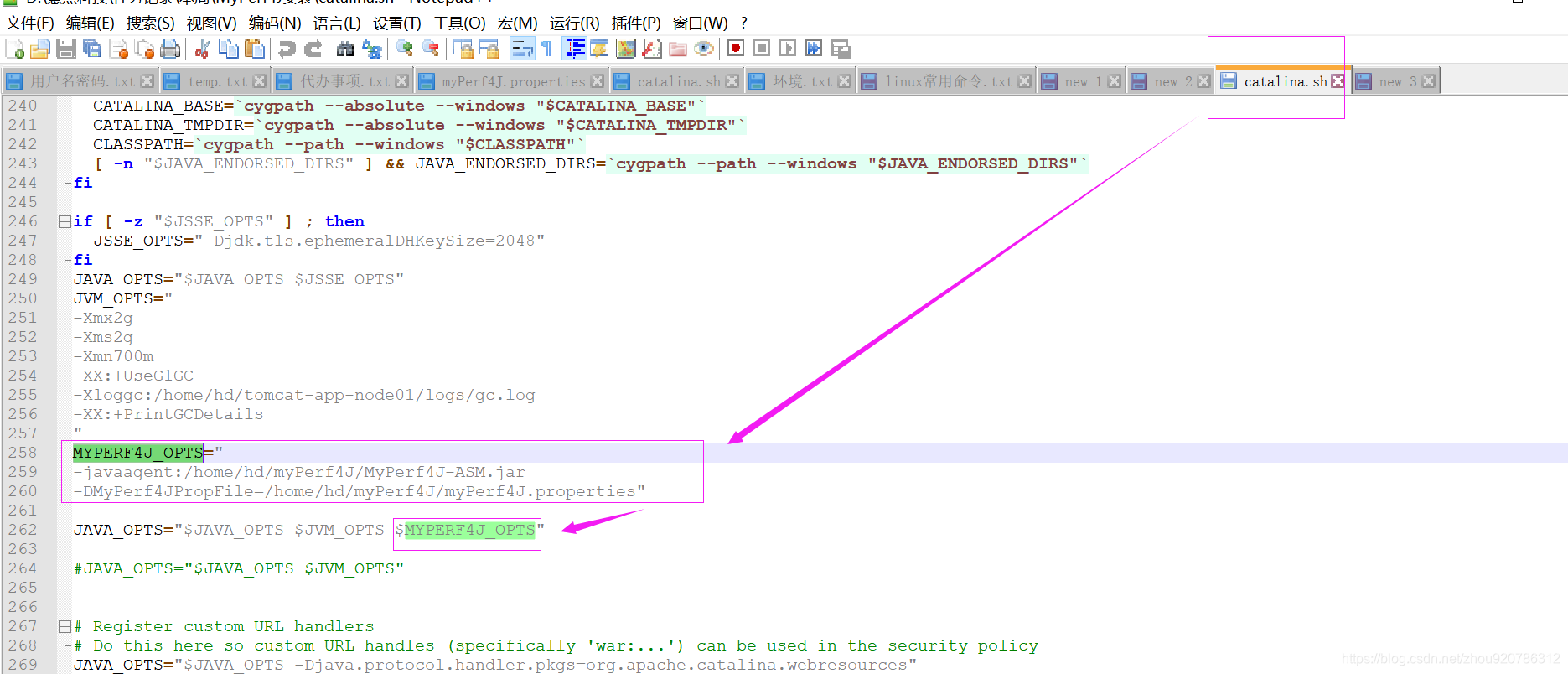Close the temp.txt tab
The width and height of the screenshot is (1568, 674).
coord(260,81)
